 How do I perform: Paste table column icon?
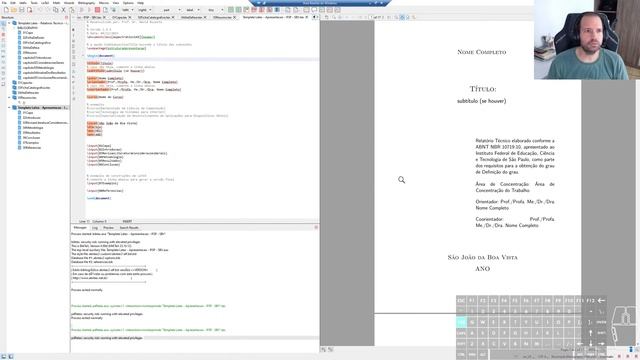246,10
